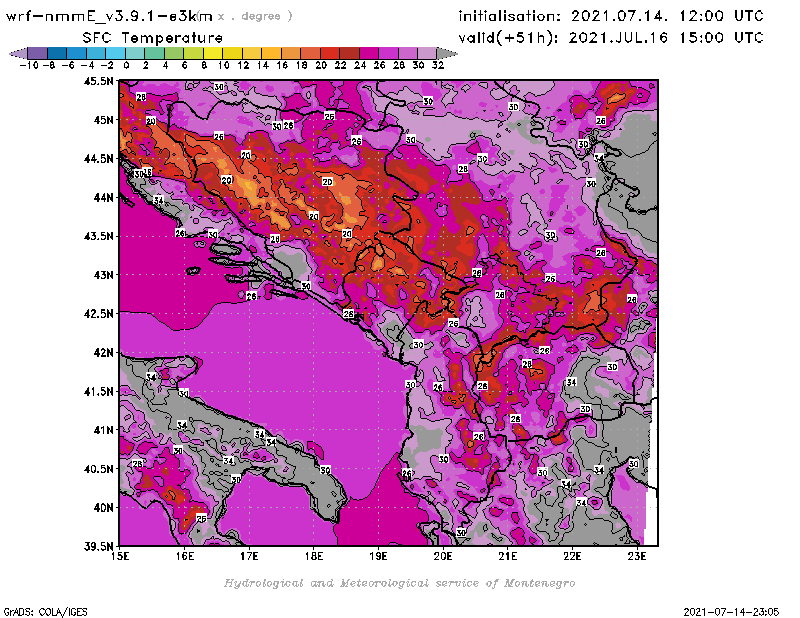The width and height of the screenshot is (800, 618).
Task: Click the 42.5N latitude axis label
Action: tap(98, 314)
